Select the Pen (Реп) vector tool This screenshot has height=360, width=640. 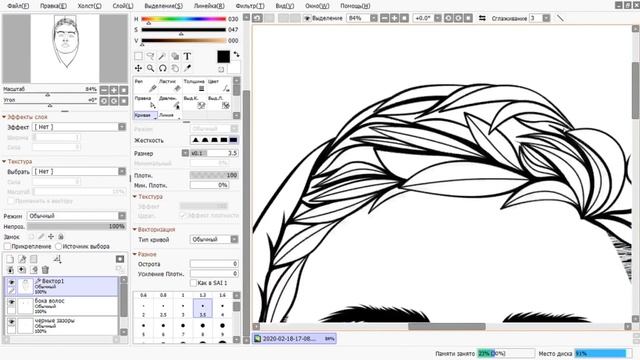click(x=145, y=85)
